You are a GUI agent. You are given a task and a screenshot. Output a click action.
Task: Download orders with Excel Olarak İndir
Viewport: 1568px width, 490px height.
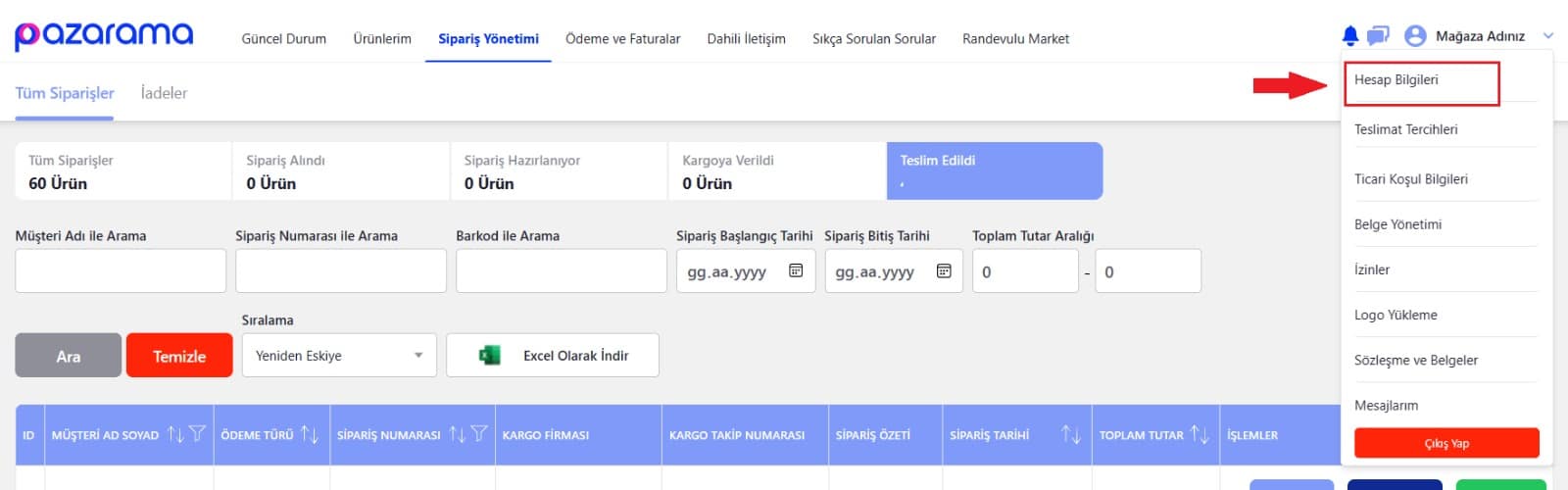point(553,356)
